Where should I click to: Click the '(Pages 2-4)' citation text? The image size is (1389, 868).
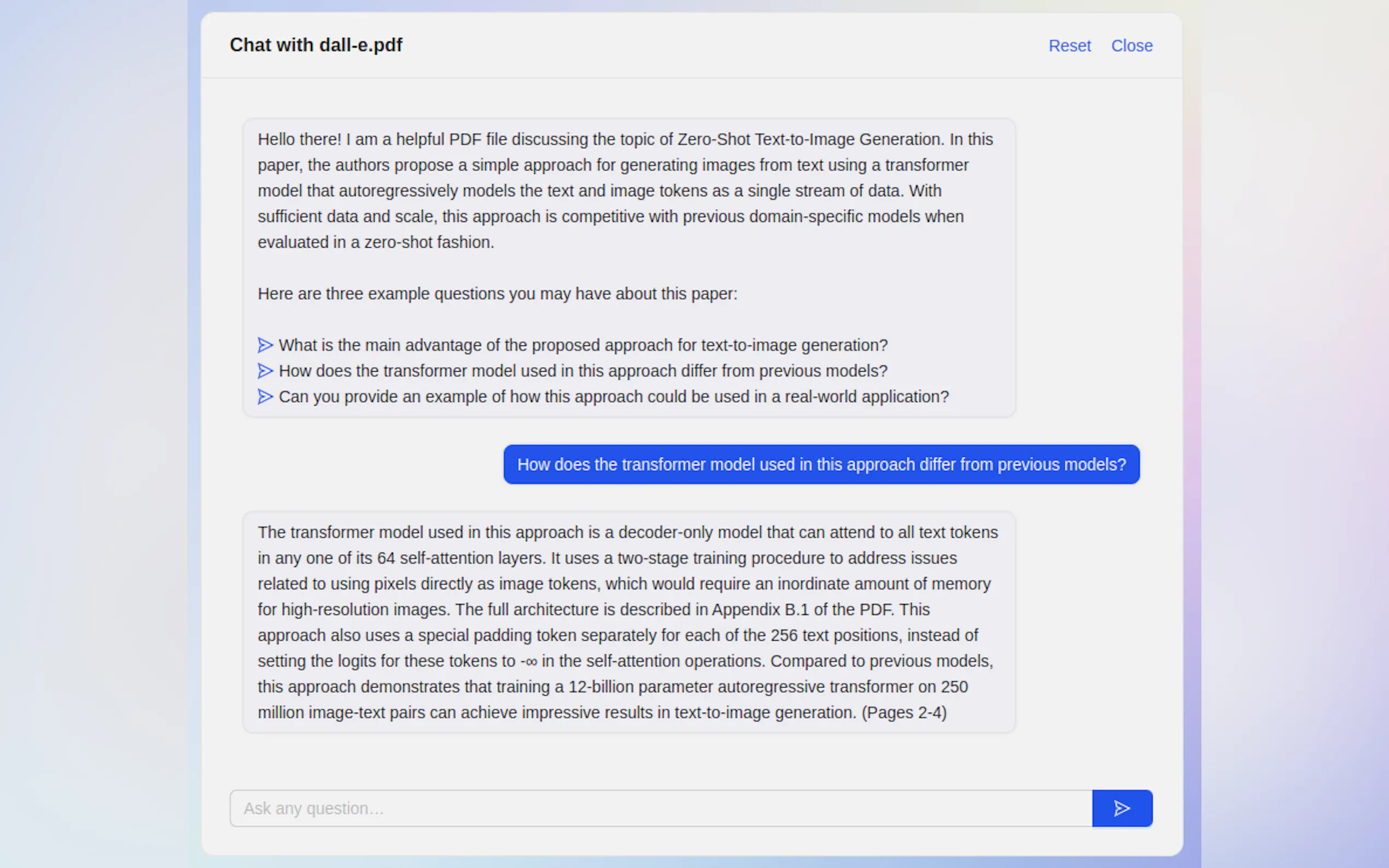click(904, 712)
